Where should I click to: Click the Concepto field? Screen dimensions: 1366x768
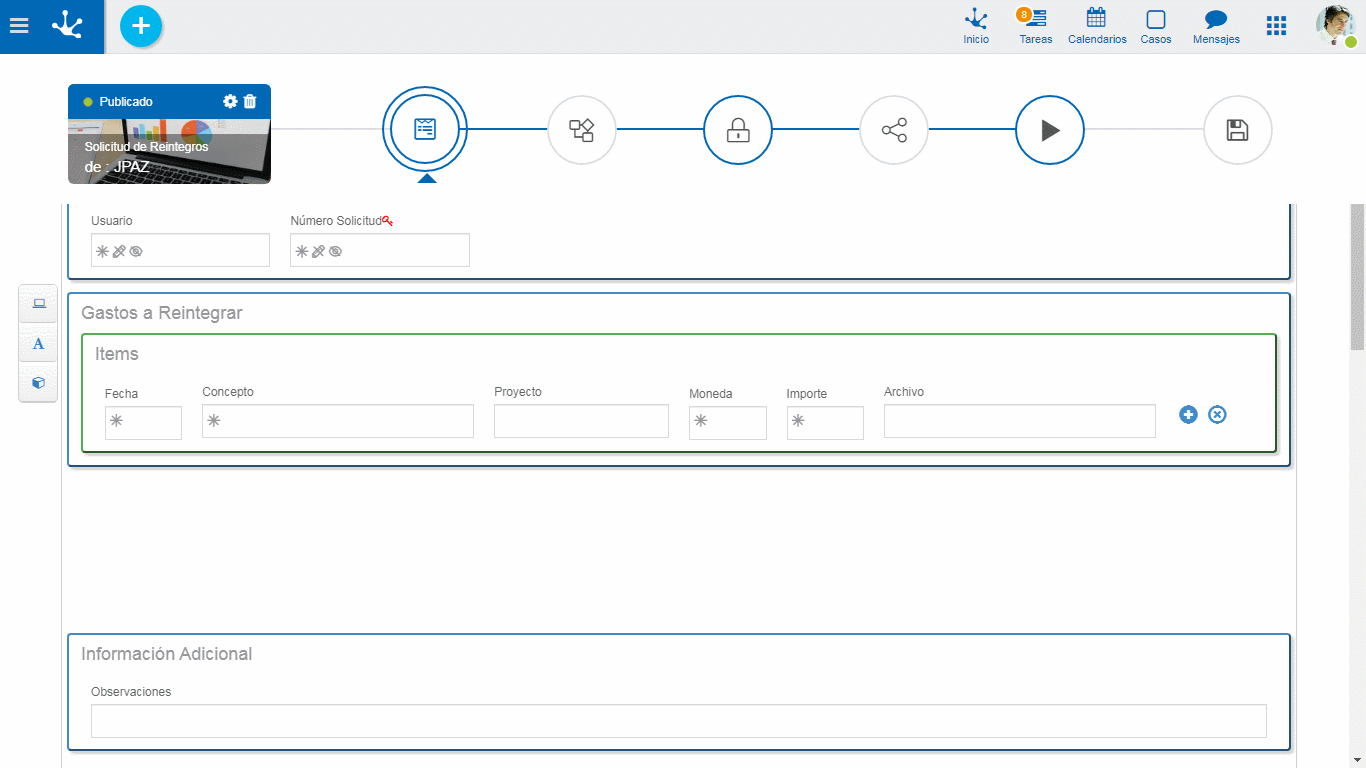coord(338,421)
